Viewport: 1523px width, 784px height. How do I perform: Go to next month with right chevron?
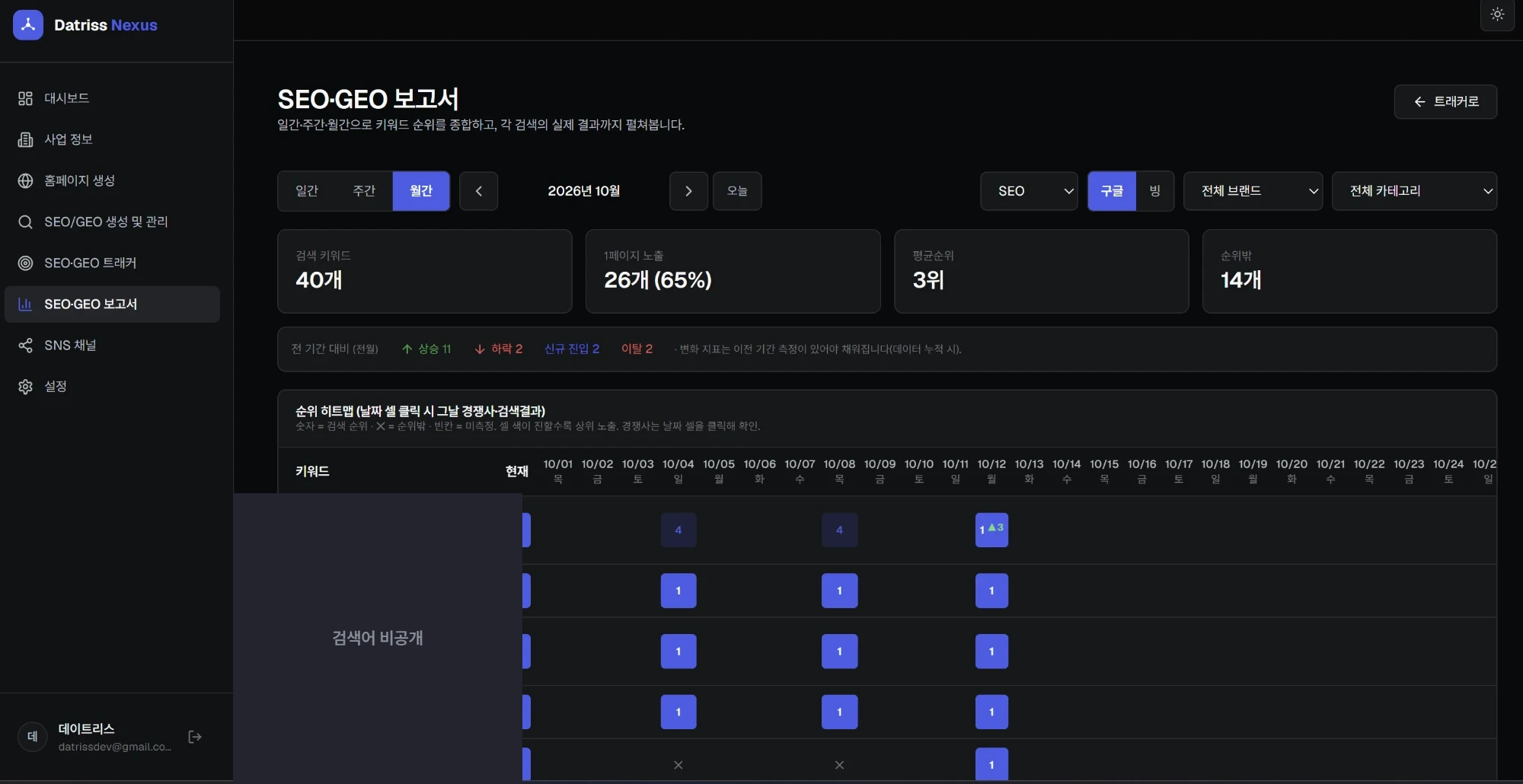(688, 191)
